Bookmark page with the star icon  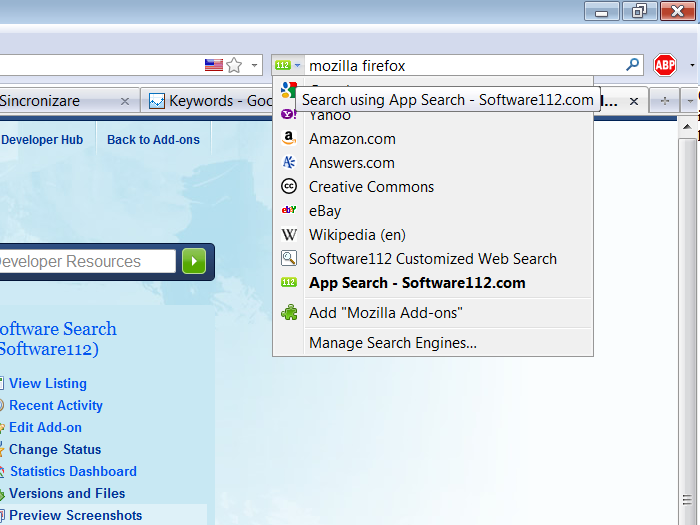pos(234,66)
